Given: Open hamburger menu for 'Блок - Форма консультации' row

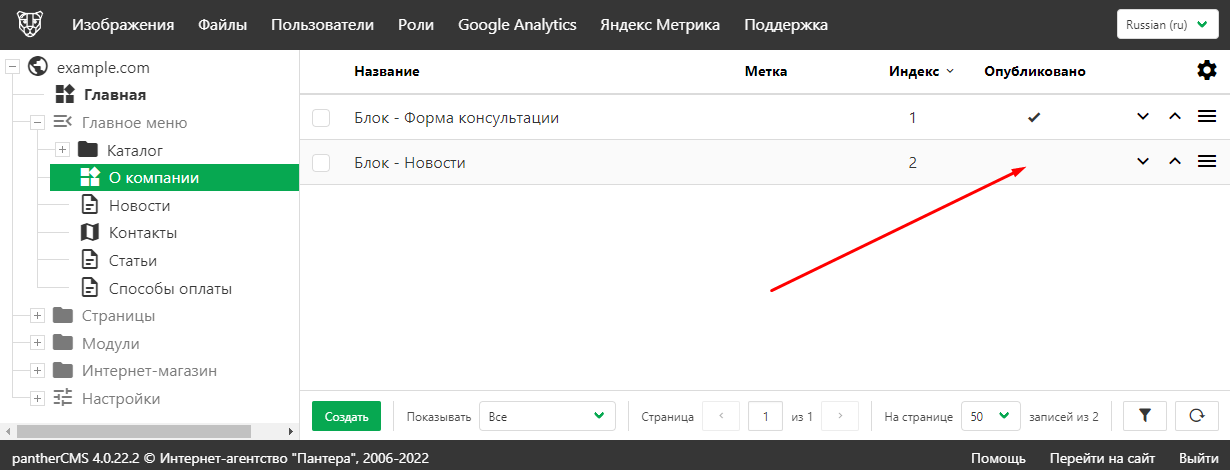Looking at the screenshot, I should [x=1206, y=117].
